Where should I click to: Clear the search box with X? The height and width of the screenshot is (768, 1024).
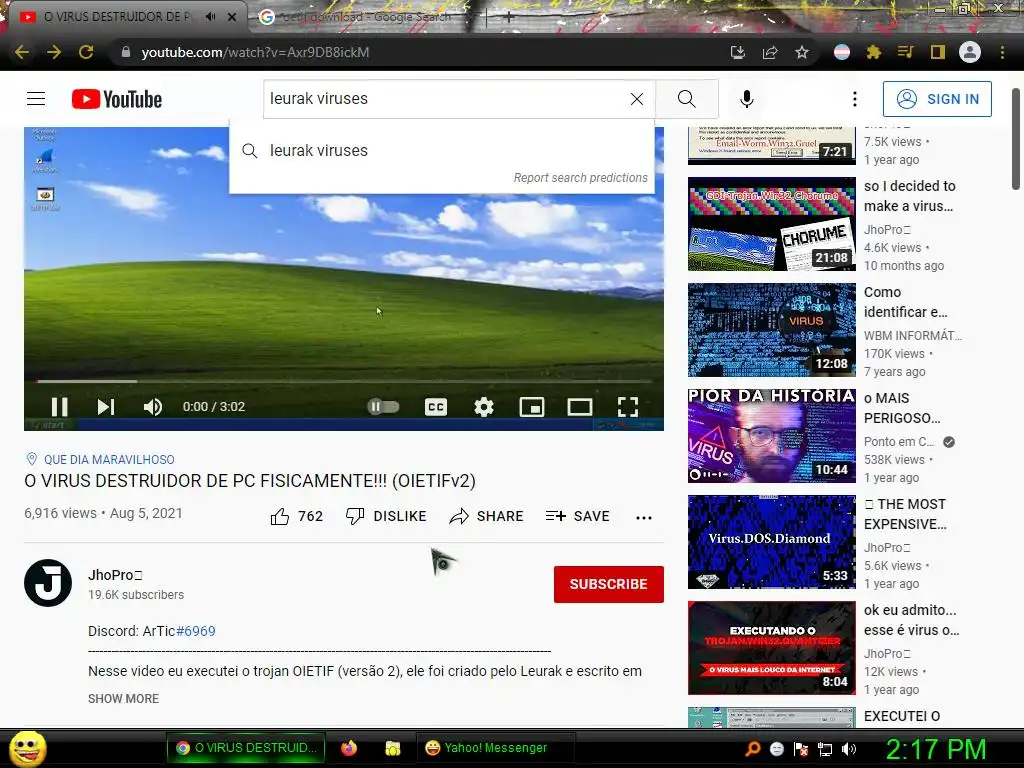(637, 99)
